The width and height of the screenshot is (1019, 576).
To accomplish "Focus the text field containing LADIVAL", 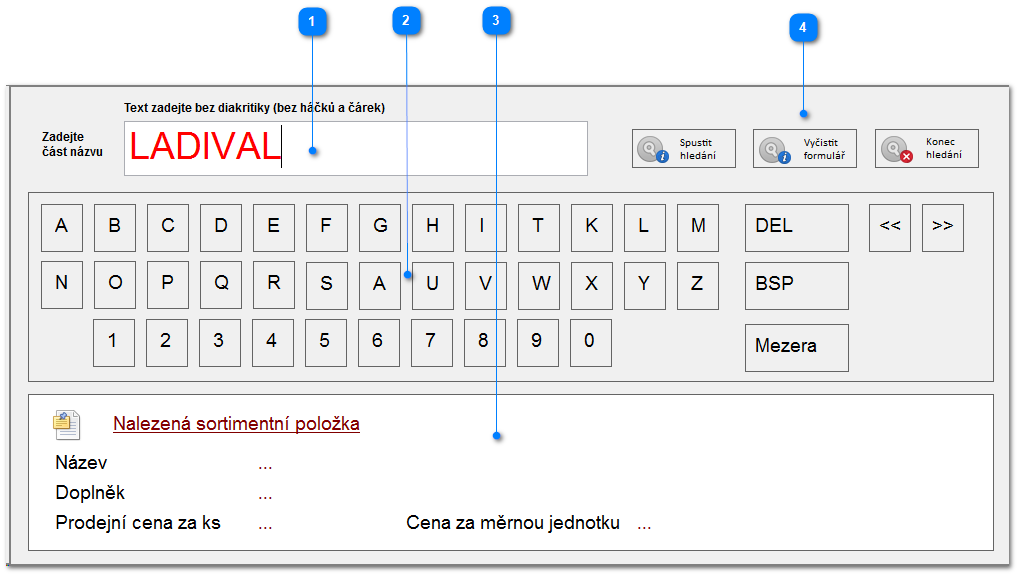I will 356,148.
